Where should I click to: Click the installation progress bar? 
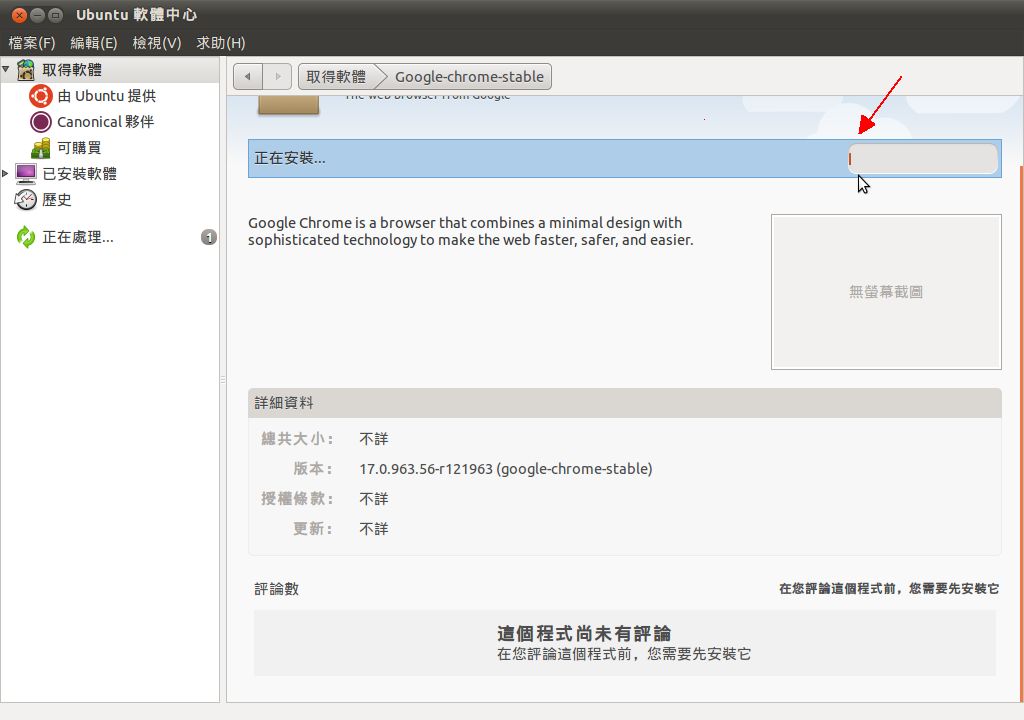click(x=923, y=159)
